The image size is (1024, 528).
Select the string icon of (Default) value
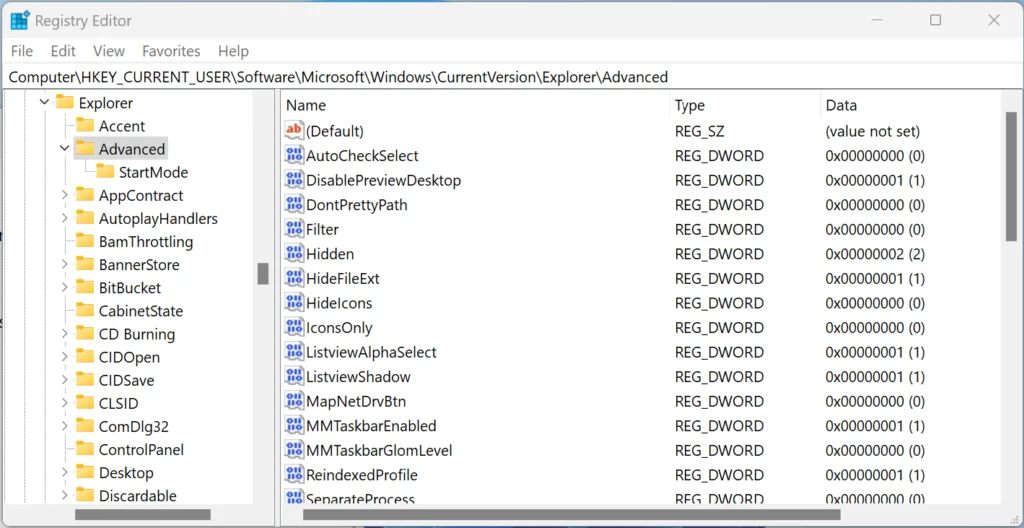295,131
